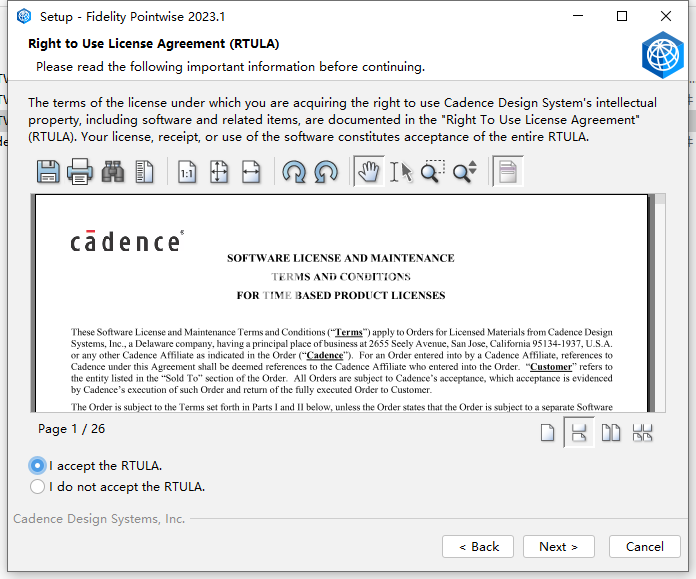Click the document viewer vertical scrollbar
Viewport: 696px width, 579px height.
click(x=660, y=303)
